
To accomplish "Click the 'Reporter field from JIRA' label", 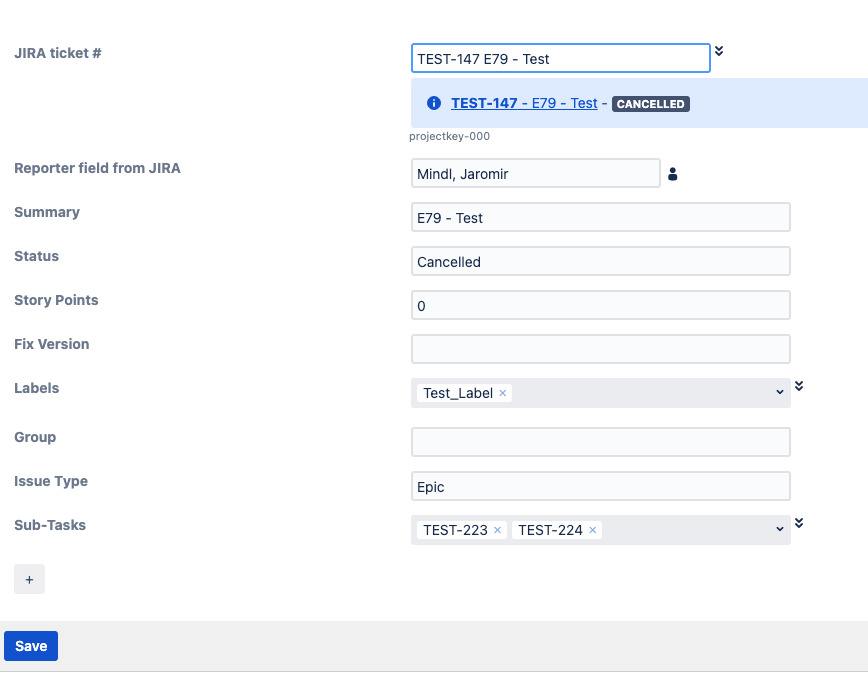I will (97, 168).
